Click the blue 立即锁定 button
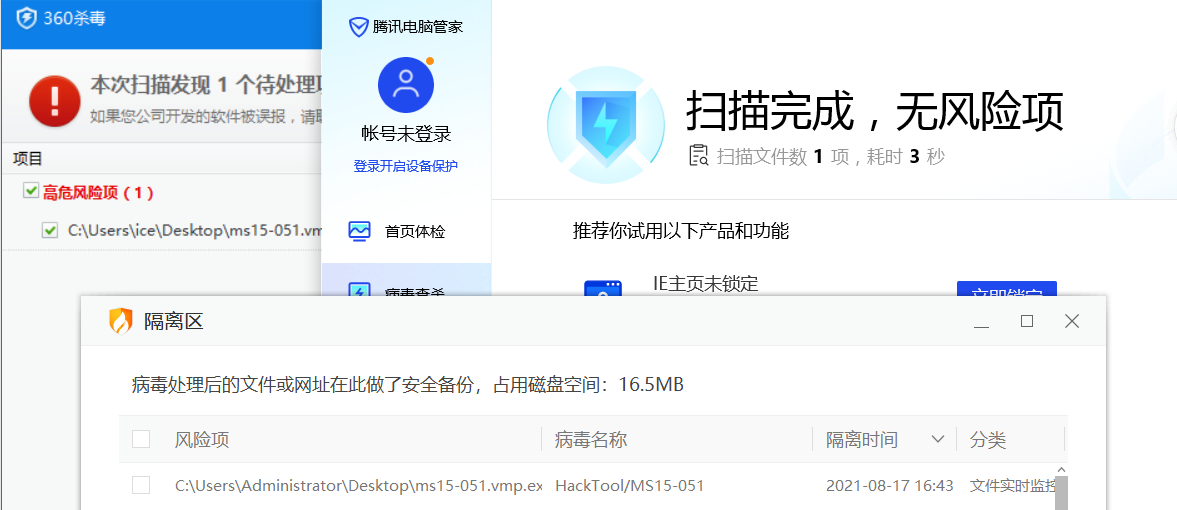1177x510 pixels. tap(1007, 290)
